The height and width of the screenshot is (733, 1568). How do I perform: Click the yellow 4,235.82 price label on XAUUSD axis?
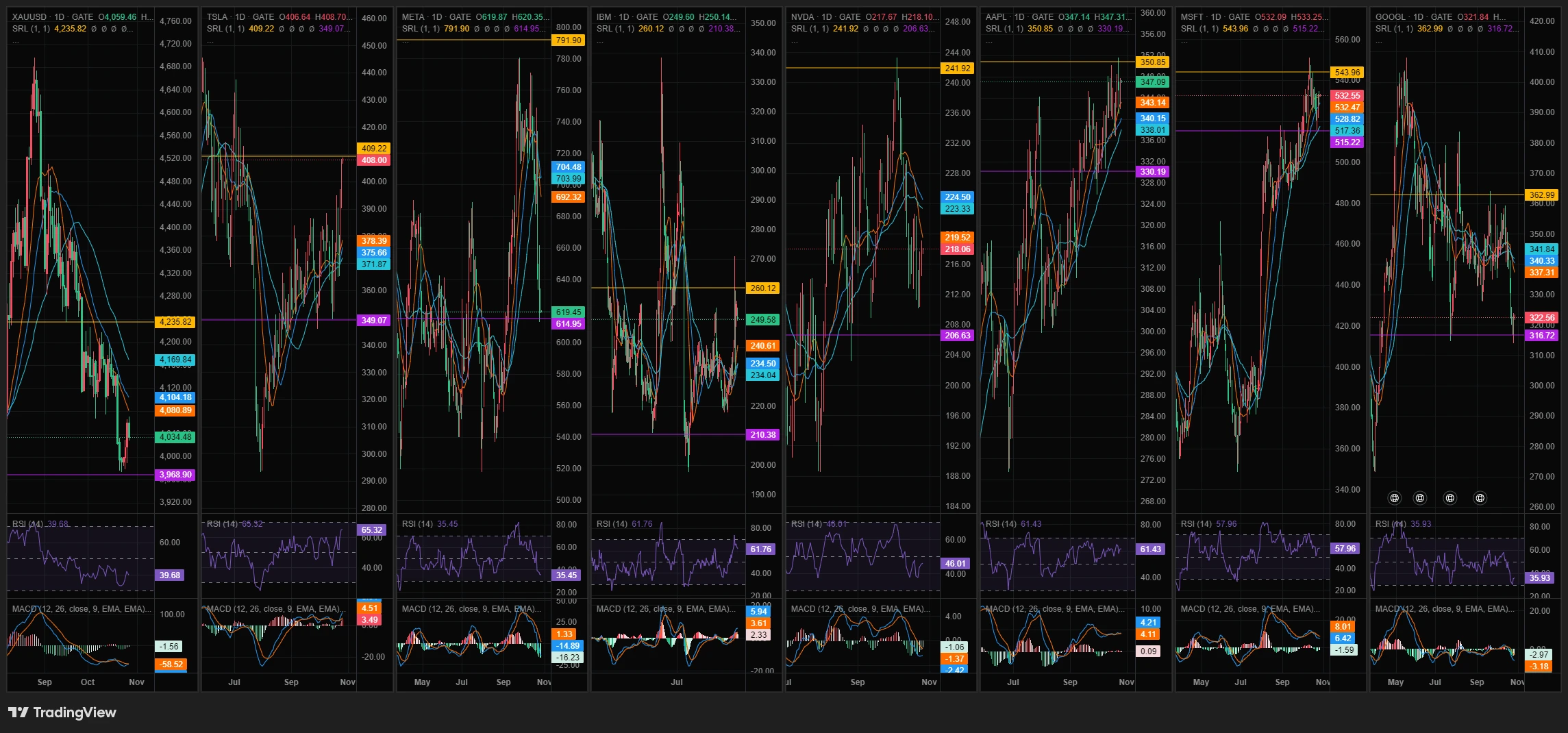[176, 322]
